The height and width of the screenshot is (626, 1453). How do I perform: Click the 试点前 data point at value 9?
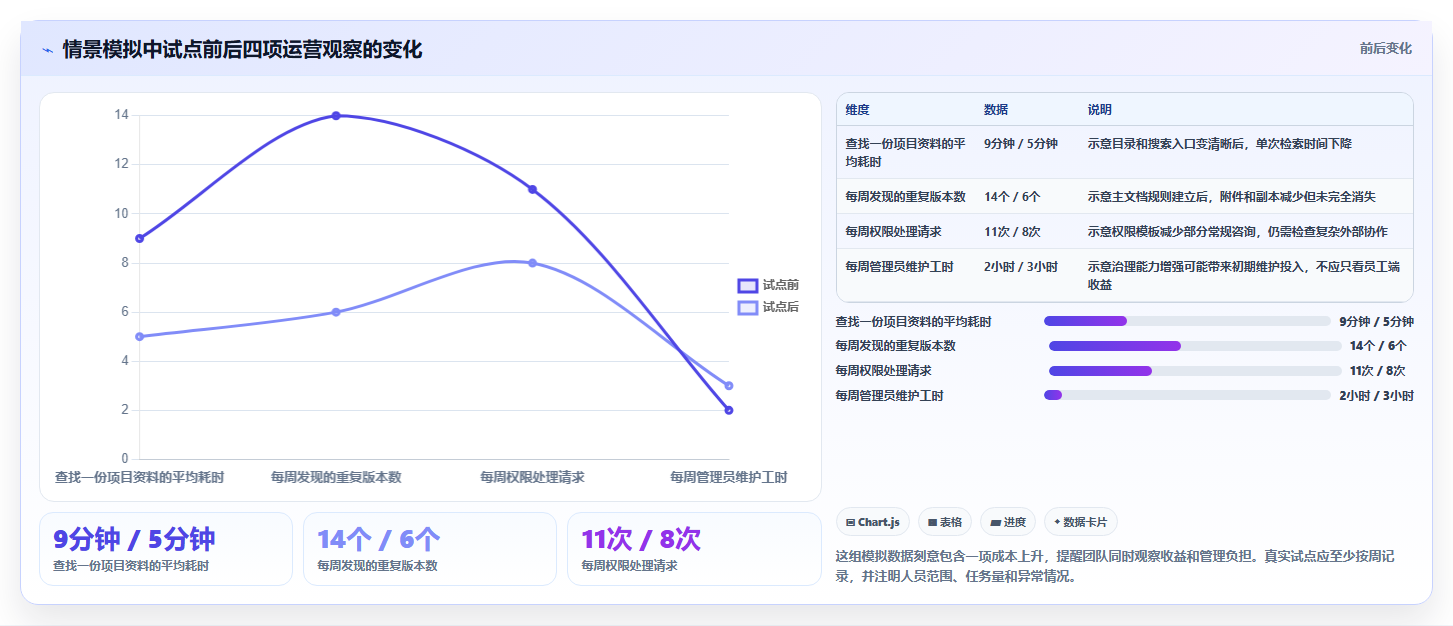[x=140, y=238]
